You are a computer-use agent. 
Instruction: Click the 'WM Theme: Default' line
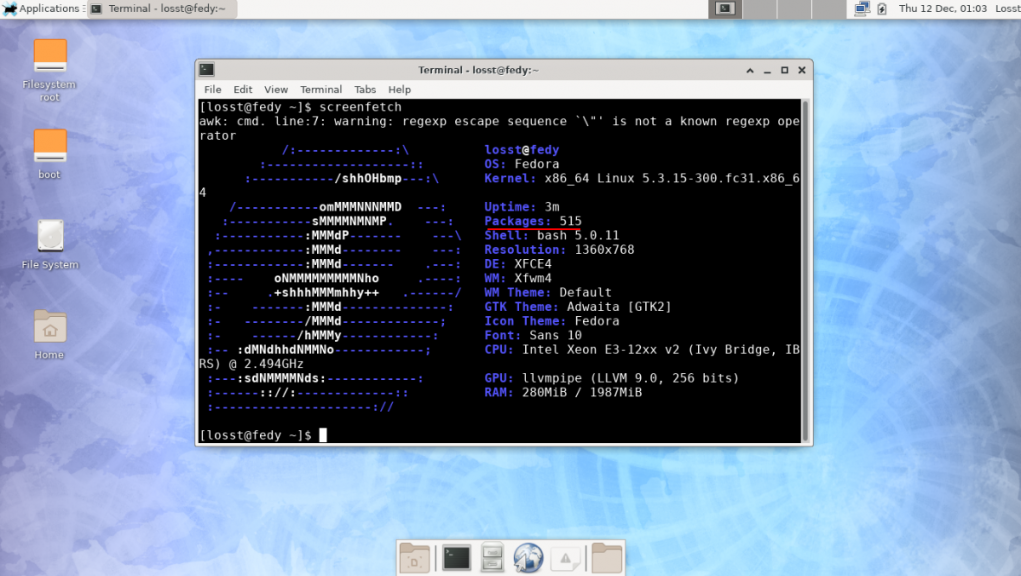(x=548, y=293)
